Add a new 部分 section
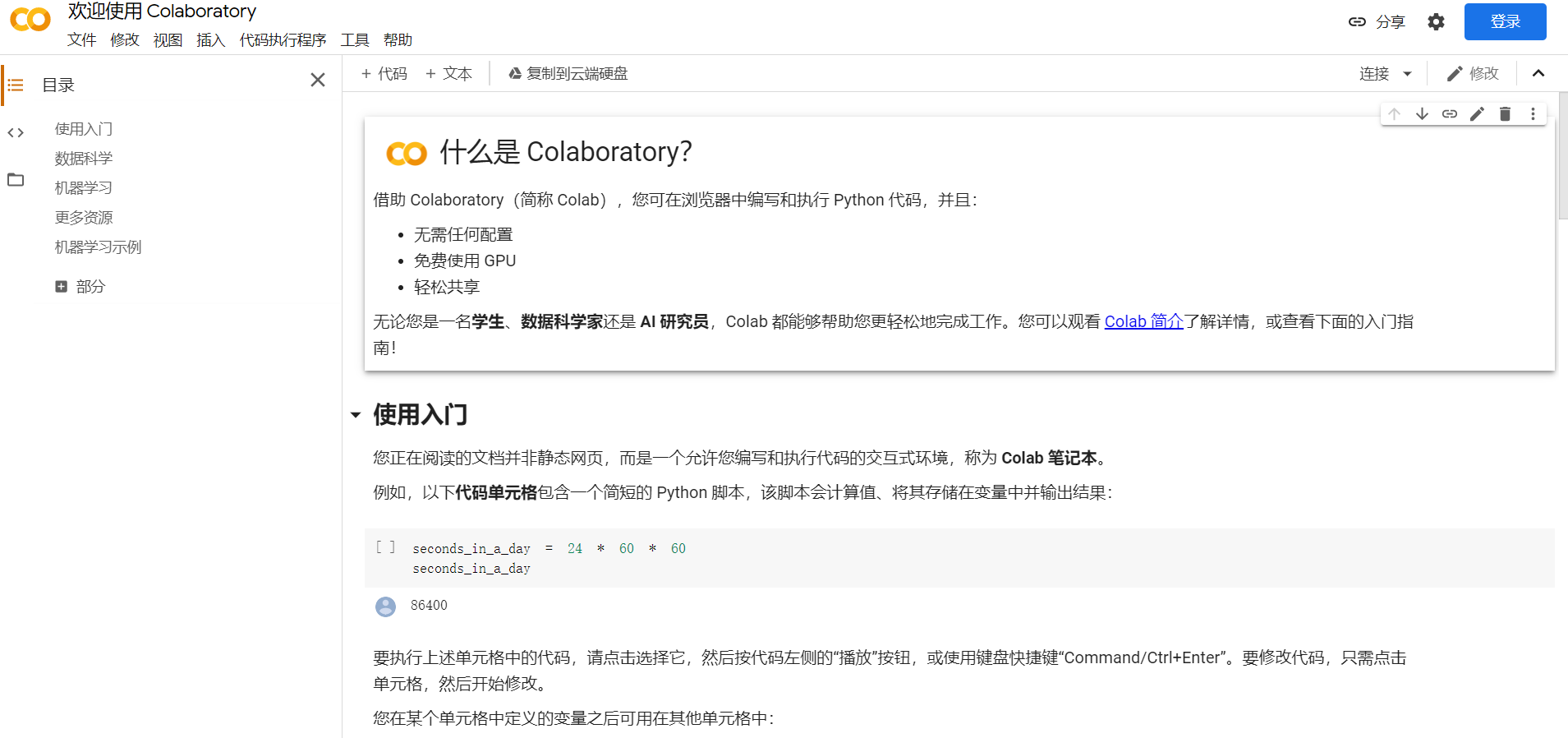Image resolution: width=1568 pixels, height=738 pixels. (x=80, y=287)
